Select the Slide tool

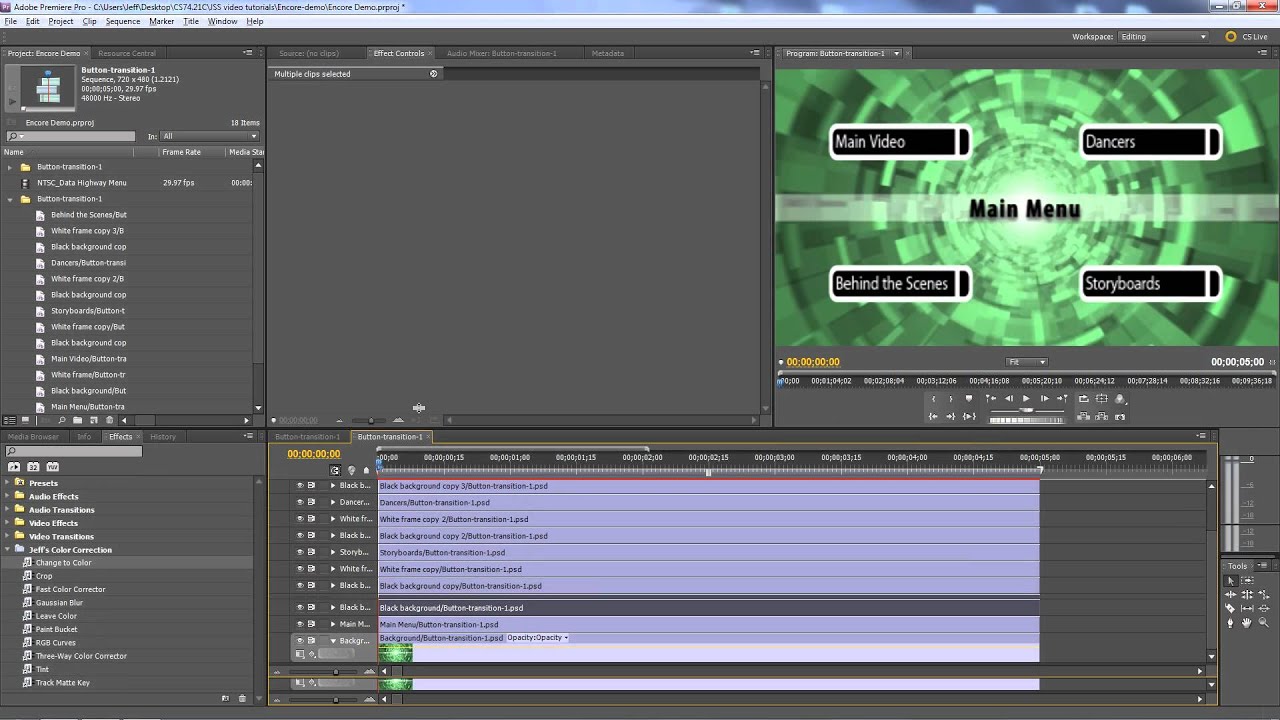click(x=1264, y=608)
